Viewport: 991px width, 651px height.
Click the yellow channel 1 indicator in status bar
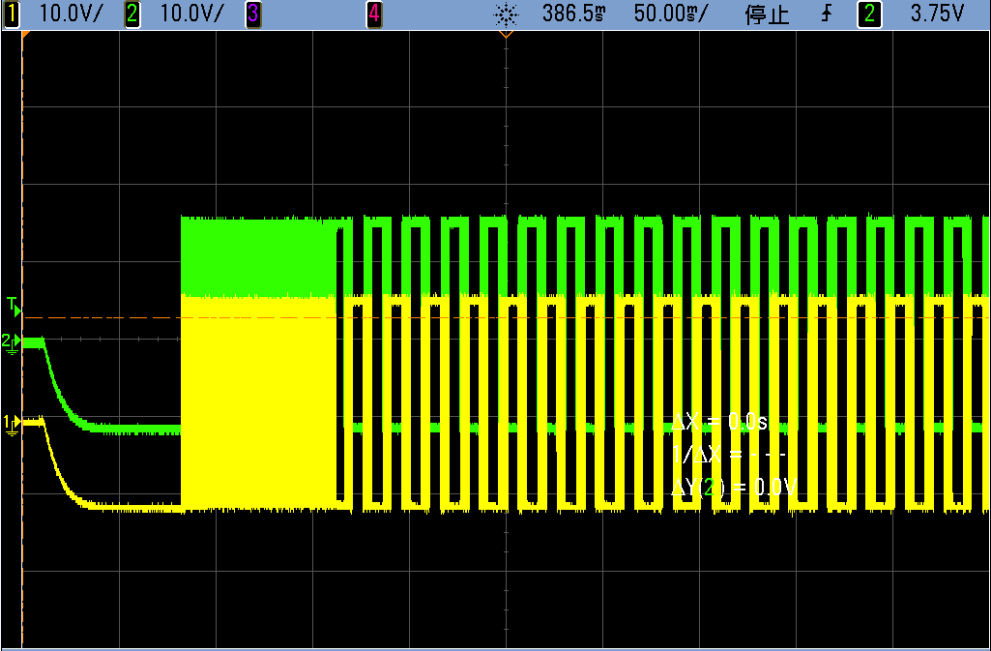point(11,14)
